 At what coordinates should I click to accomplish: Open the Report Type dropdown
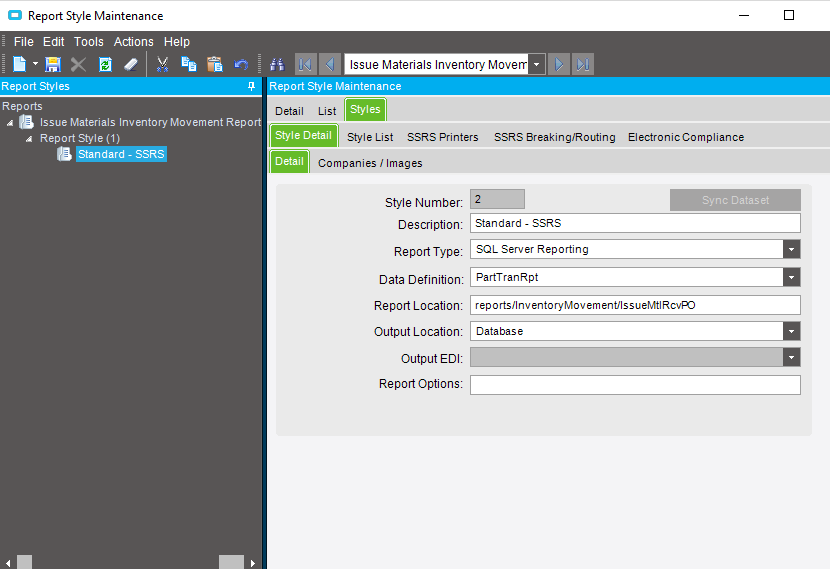tap(791, 250)
